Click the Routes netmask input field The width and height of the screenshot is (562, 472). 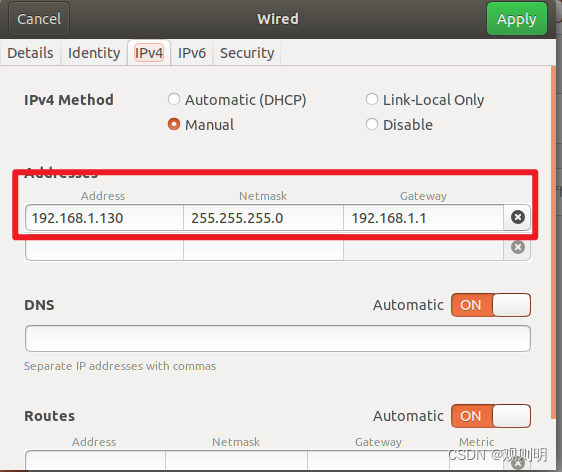tap(237, 460)
